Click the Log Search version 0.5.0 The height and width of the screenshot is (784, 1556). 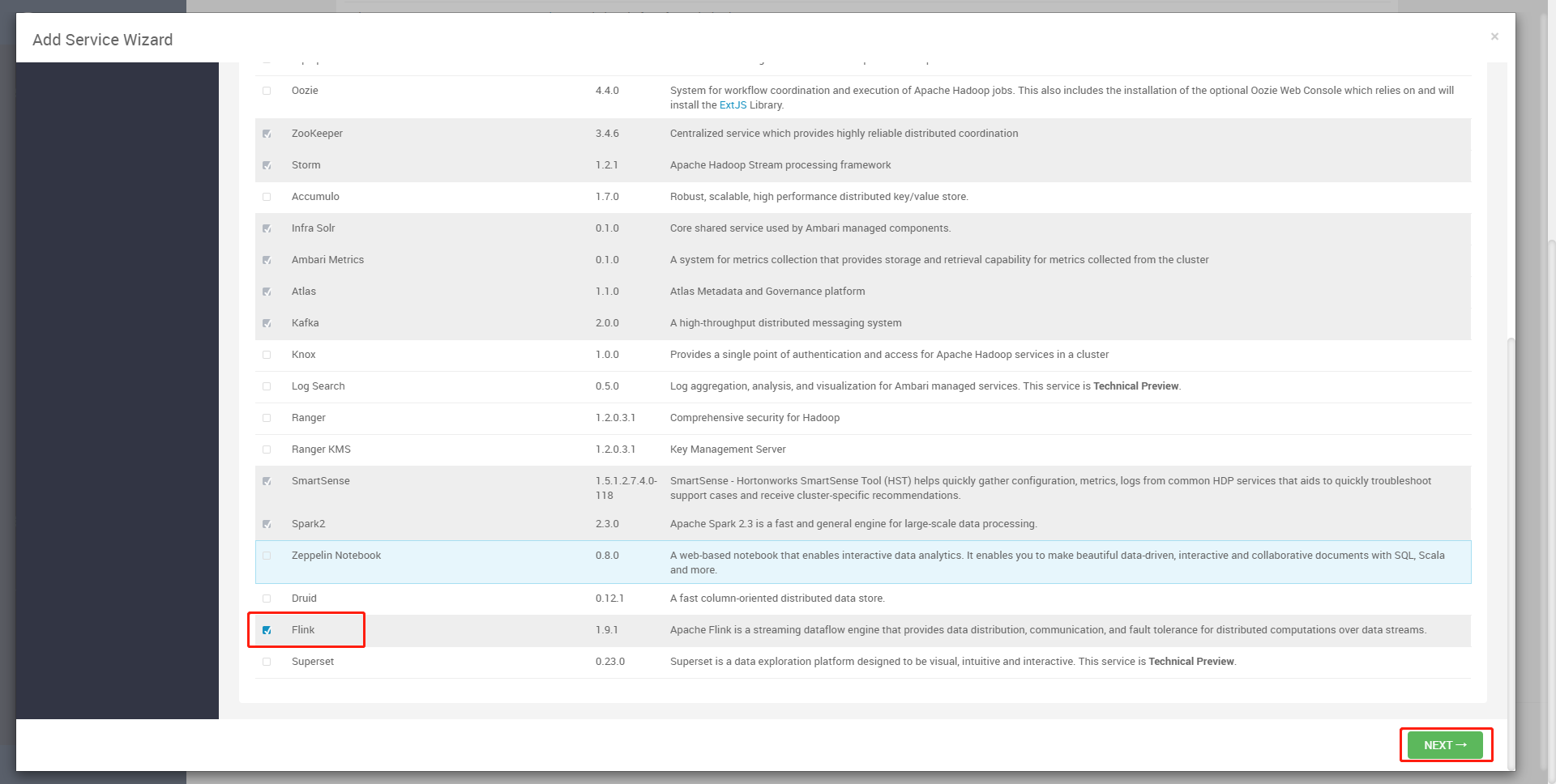click(607, 386)
